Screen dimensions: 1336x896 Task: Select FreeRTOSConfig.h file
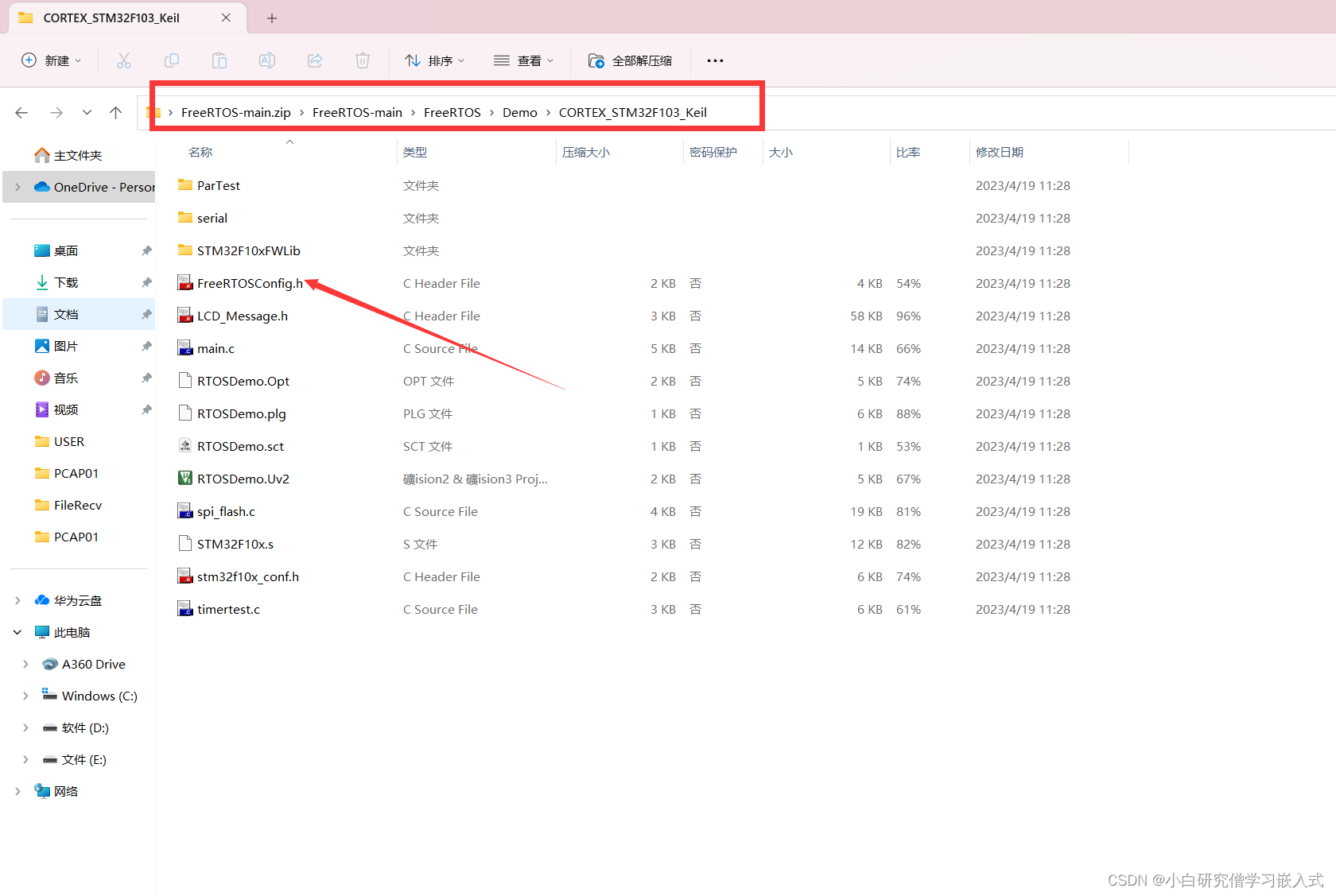(250, 283)
